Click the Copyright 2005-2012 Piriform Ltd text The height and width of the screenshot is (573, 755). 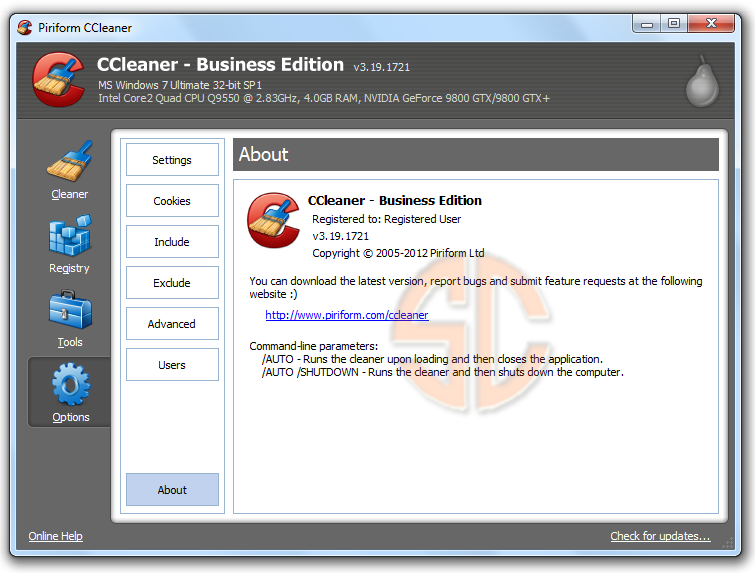[398, 253]
